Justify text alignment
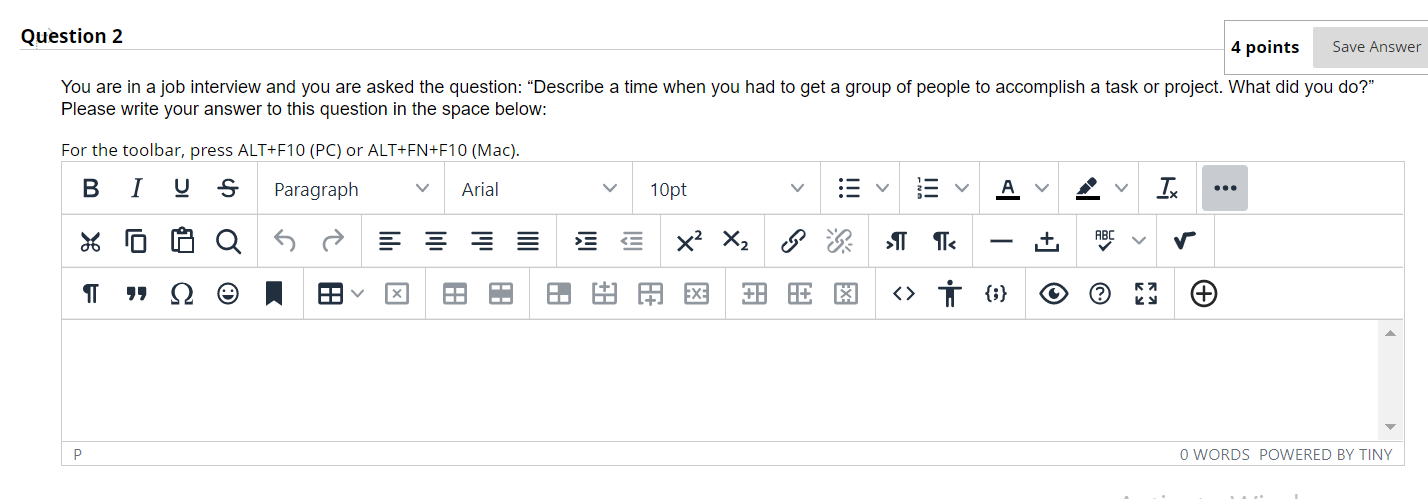The image size is (1428, 499). [528, 241]
